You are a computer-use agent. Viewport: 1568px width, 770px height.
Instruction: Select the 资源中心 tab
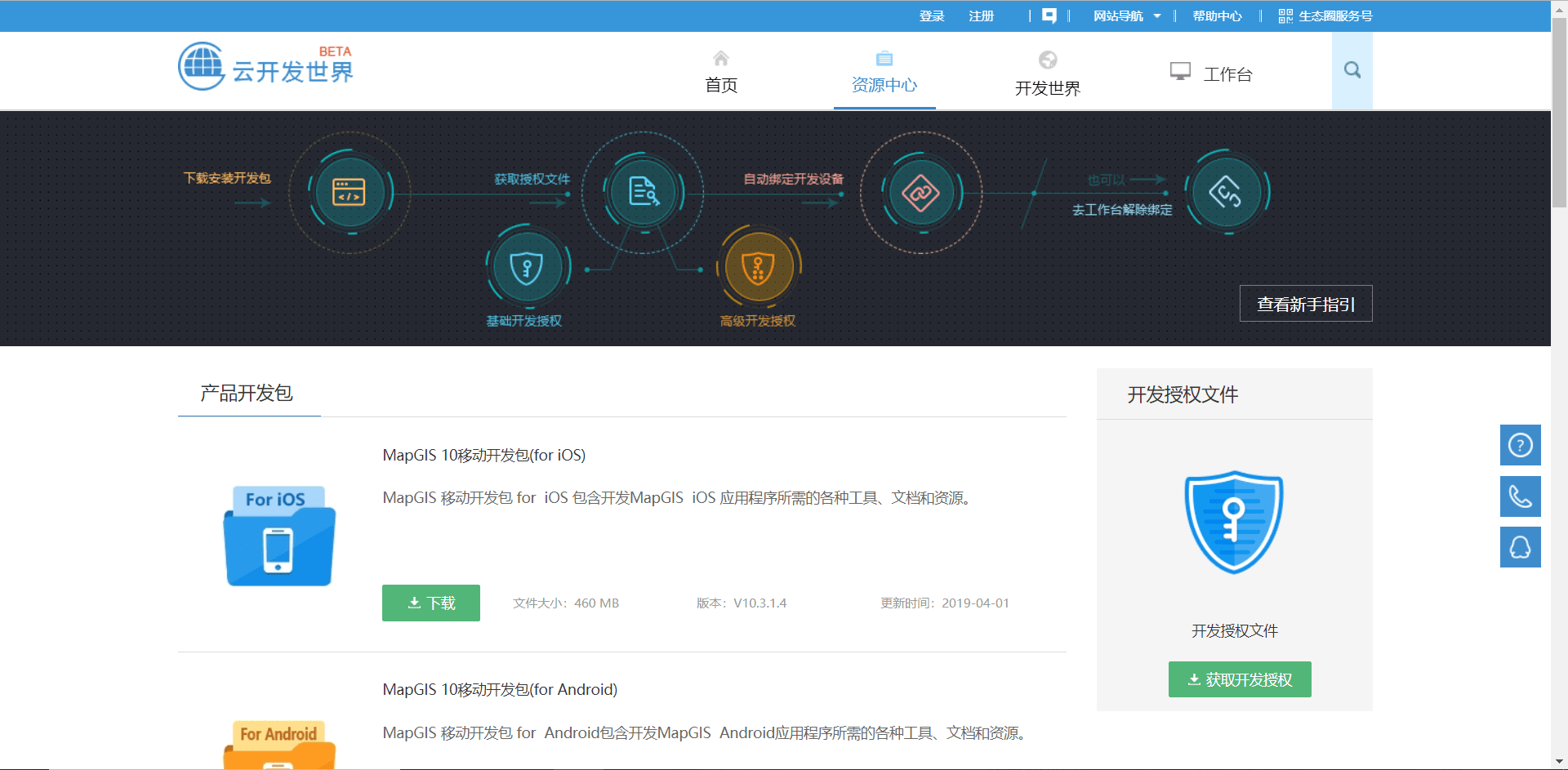coord(884,85)
